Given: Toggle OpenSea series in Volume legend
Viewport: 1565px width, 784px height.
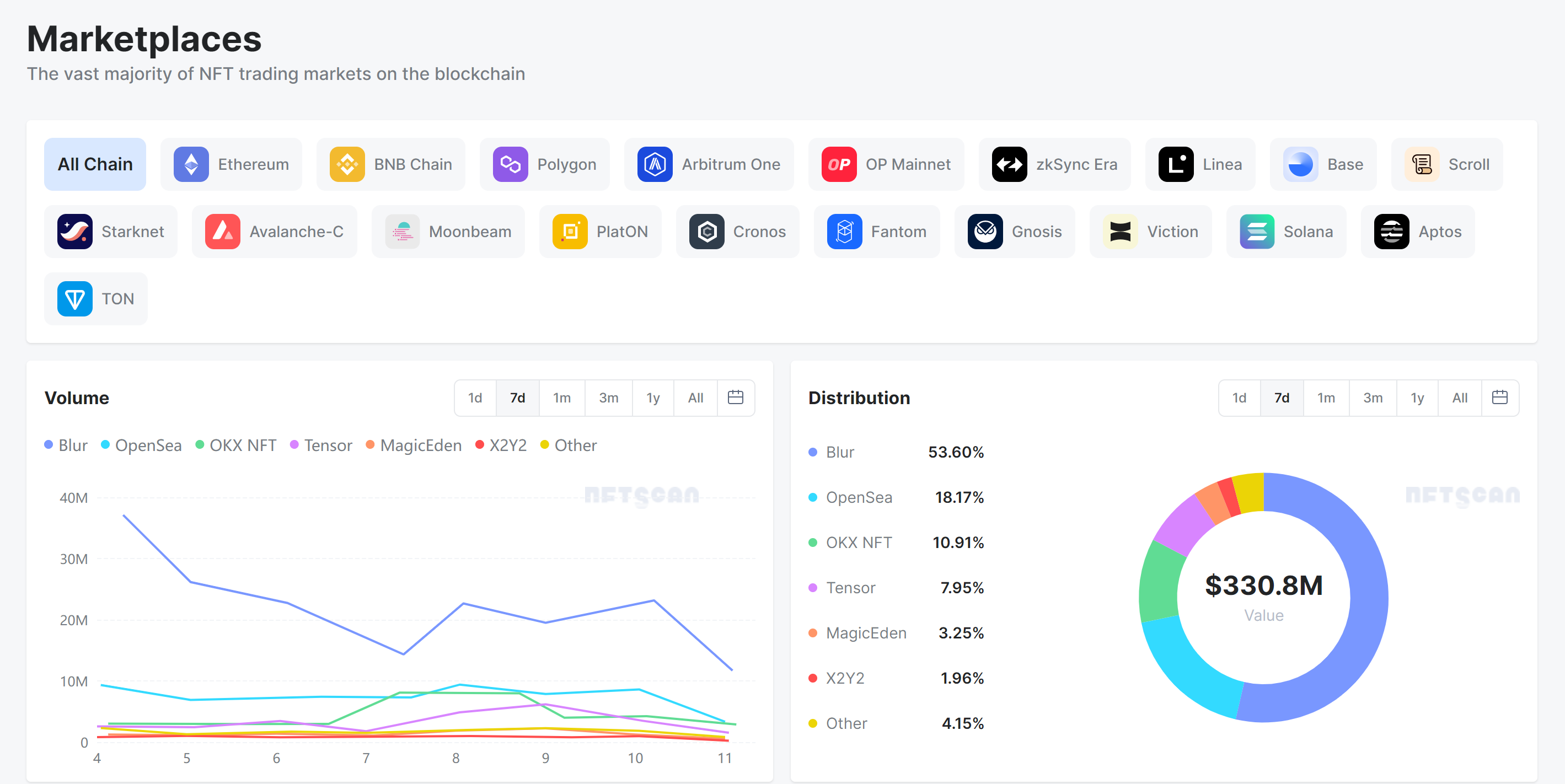Looking at the screenshot, I should (142, 445).
